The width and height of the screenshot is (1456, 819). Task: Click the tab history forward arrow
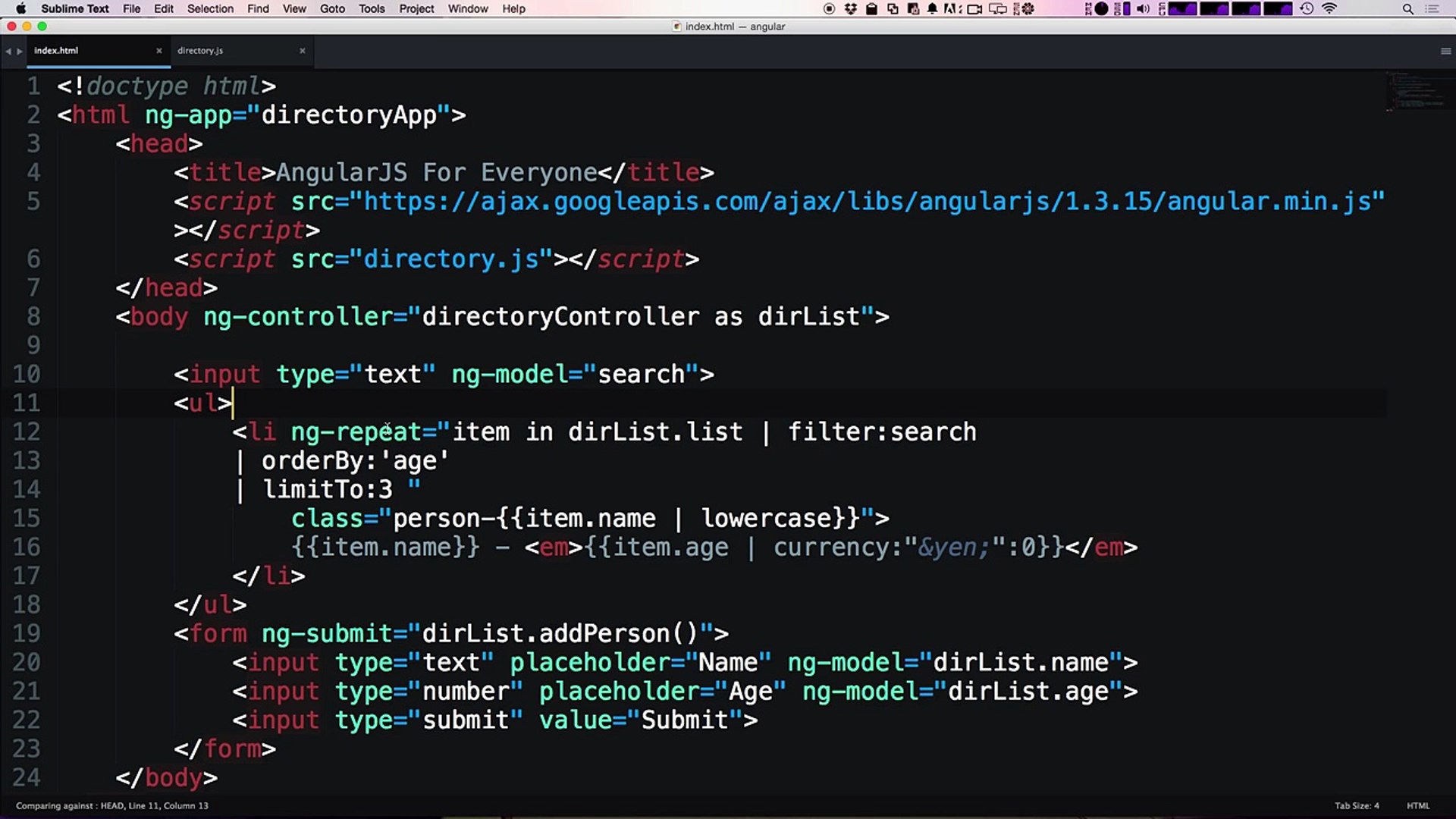[20, 52]
